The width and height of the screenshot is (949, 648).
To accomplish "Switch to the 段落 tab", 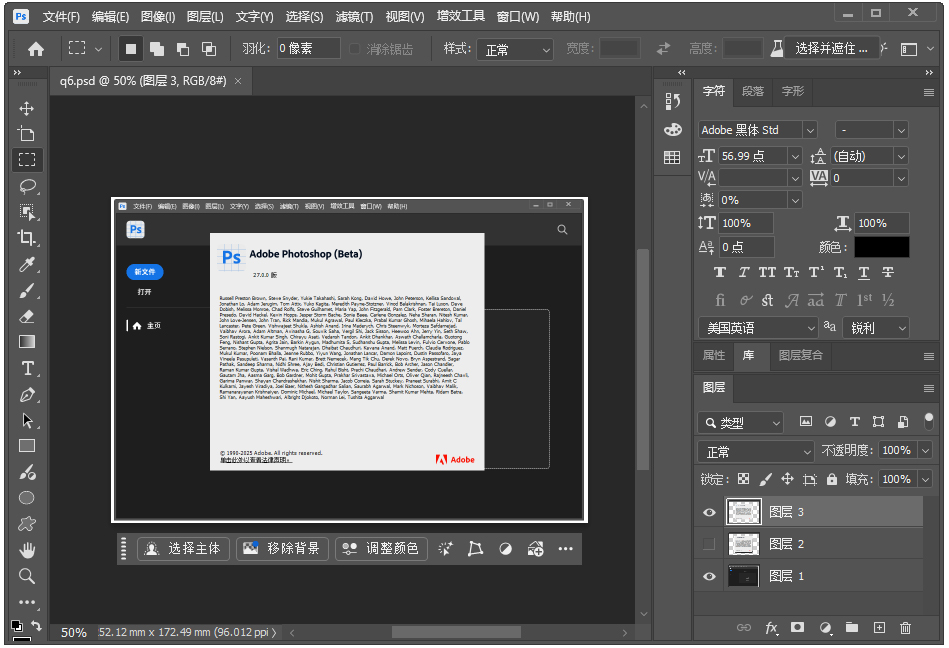I will pos(752,91).
